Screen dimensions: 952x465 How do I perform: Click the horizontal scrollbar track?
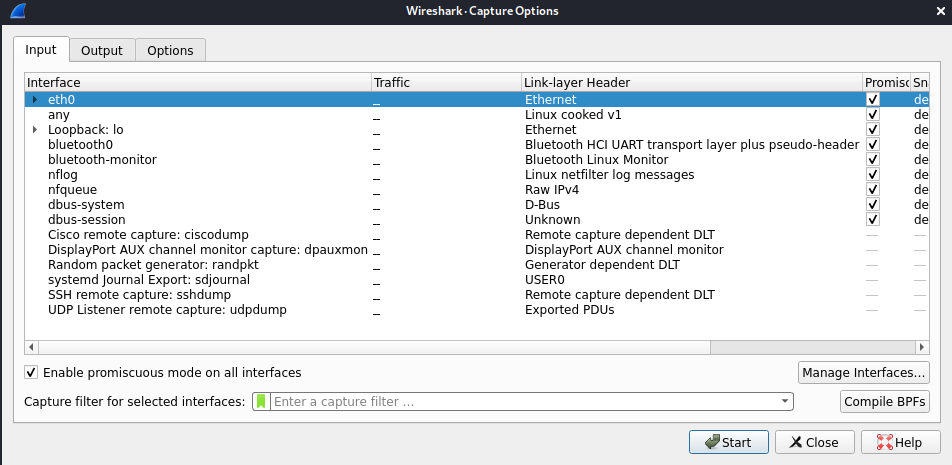tap(813, 347)
